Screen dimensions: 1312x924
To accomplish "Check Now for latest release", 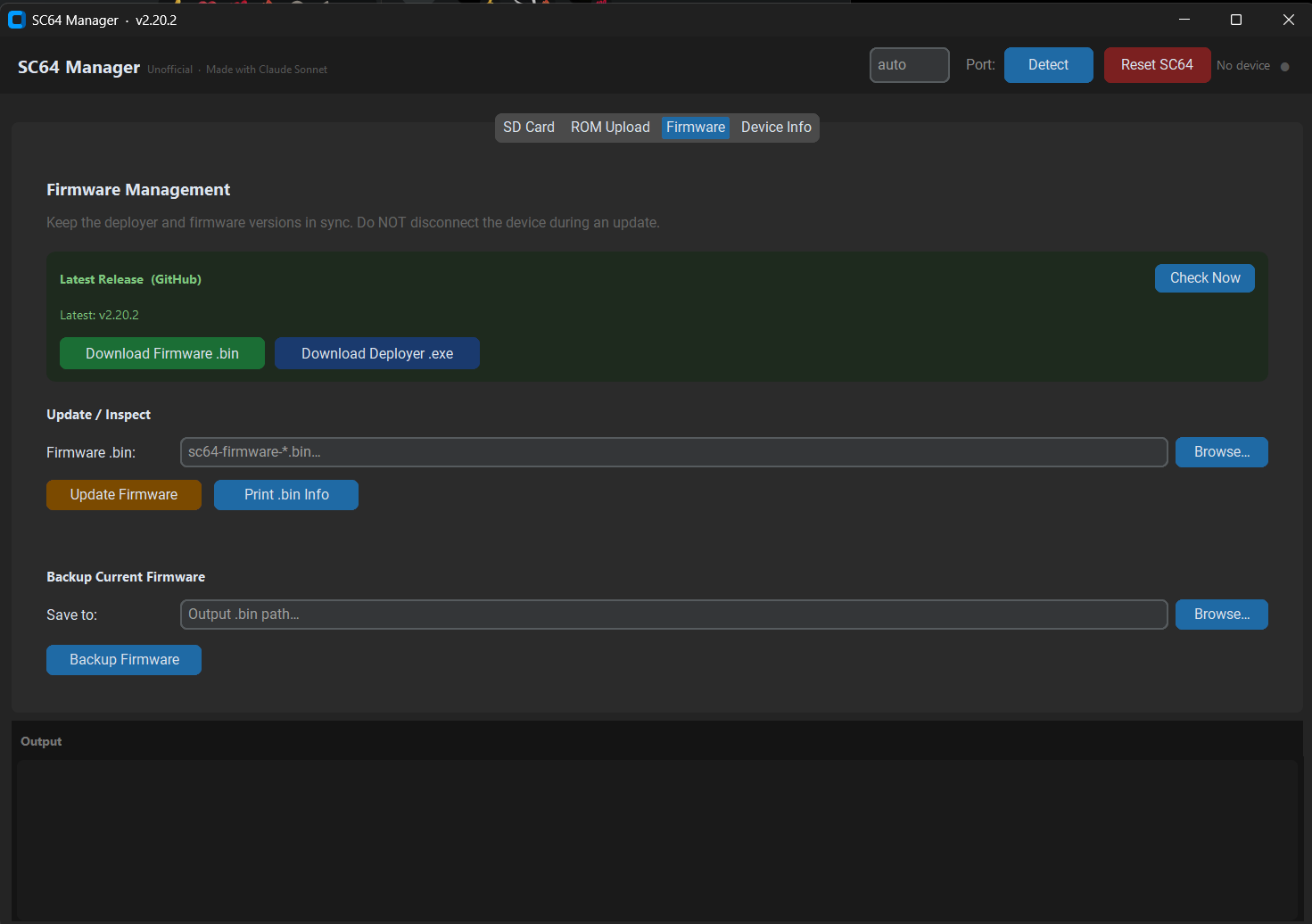I will [x=1204, y=278].
